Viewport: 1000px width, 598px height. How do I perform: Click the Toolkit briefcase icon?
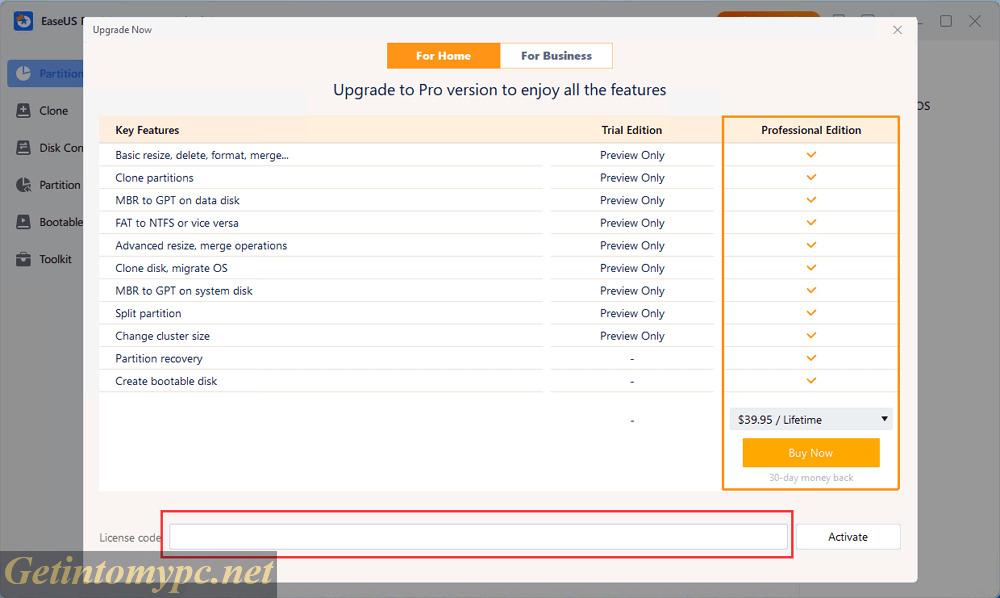tap(24, 259)
